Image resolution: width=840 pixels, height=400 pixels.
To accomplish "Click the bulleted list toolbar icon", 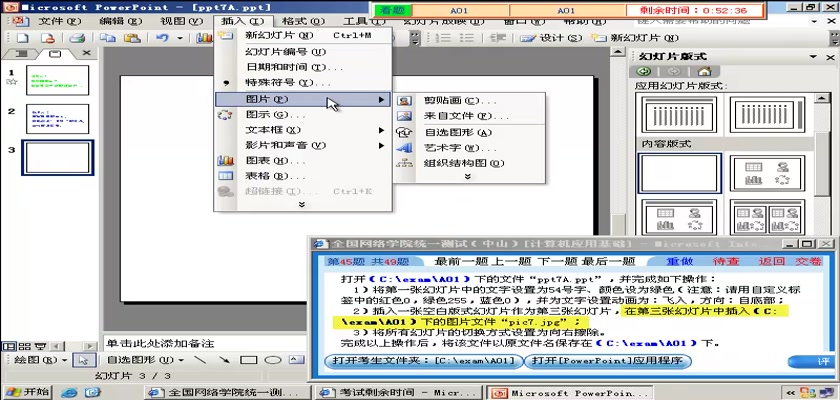I will point(467,38).
